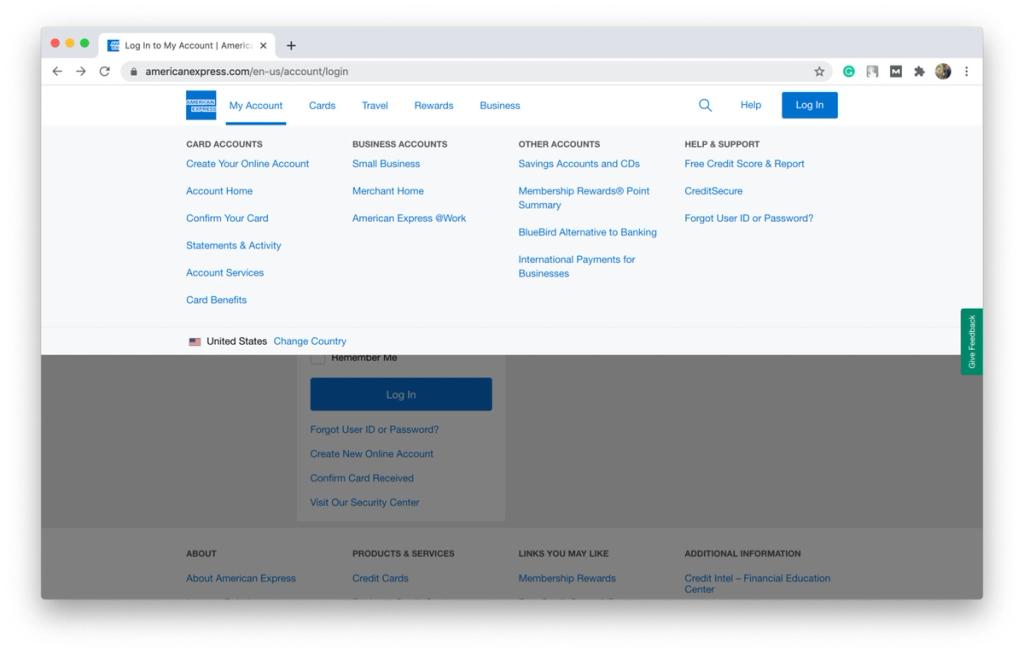Click the United States flag icon
Screen dimensions: 1024x654
tap(195, 342)
